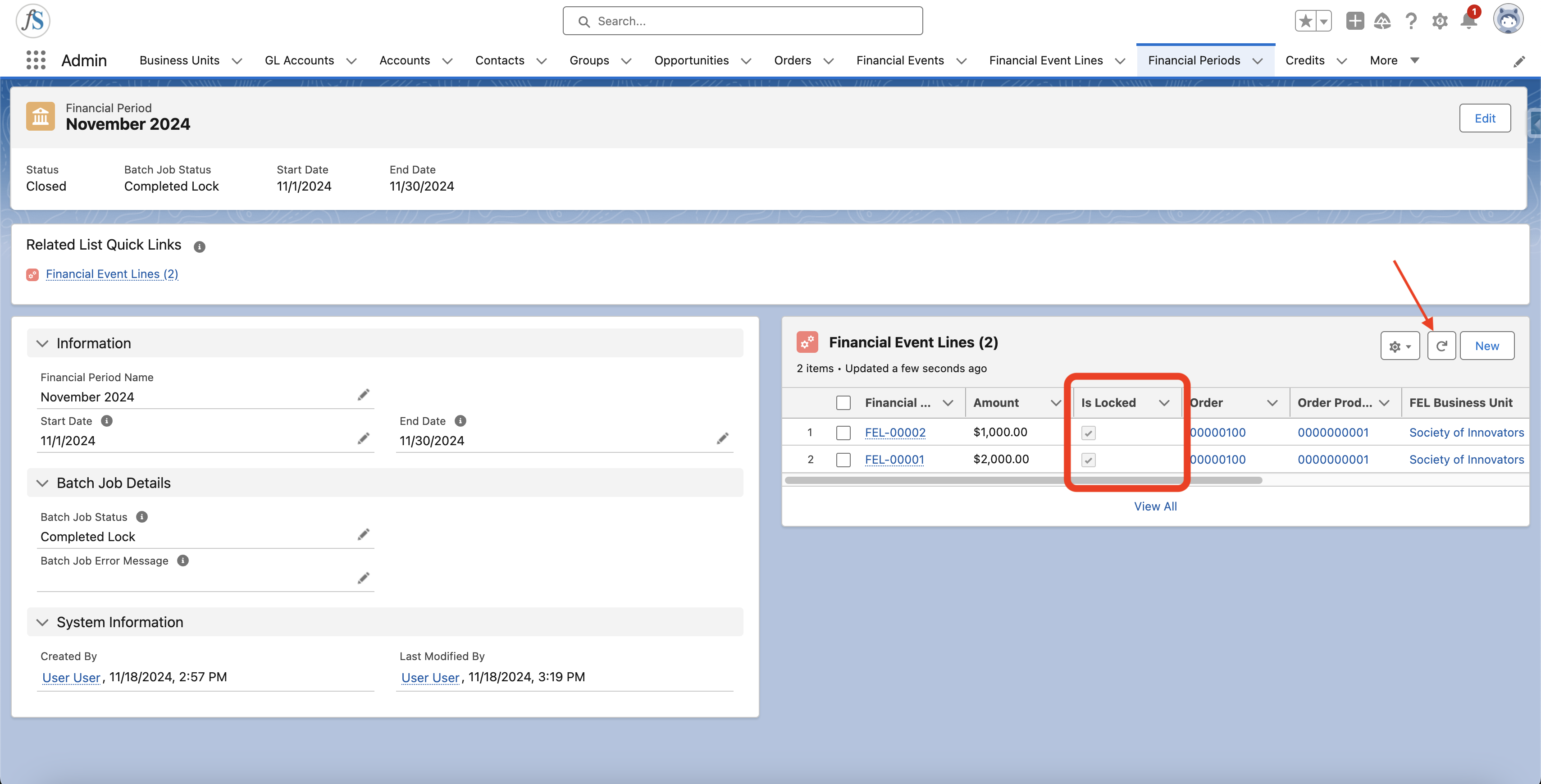The width and height of the screenshot is (1541, 784).
Task: Collapse the Information section
Action: [42, 343]
